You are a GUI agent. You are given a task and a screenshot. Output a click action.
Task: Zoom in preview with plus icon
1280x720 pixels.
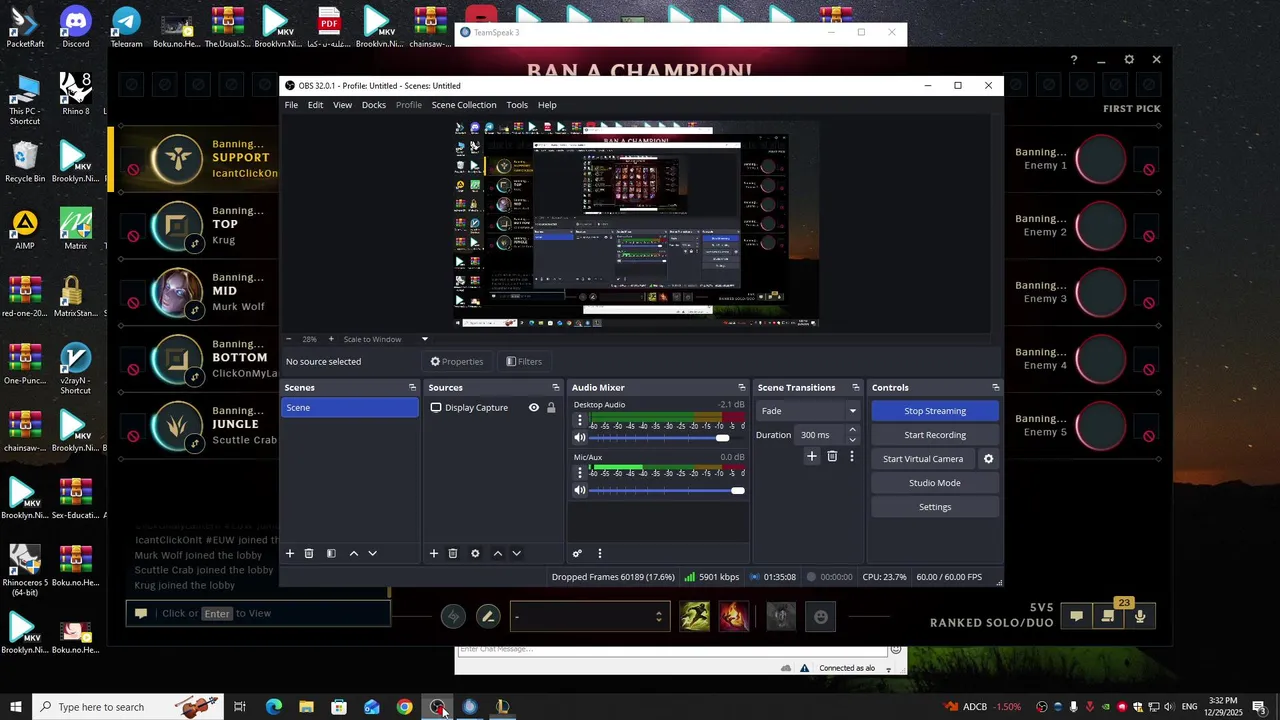(x=332, y=339)
